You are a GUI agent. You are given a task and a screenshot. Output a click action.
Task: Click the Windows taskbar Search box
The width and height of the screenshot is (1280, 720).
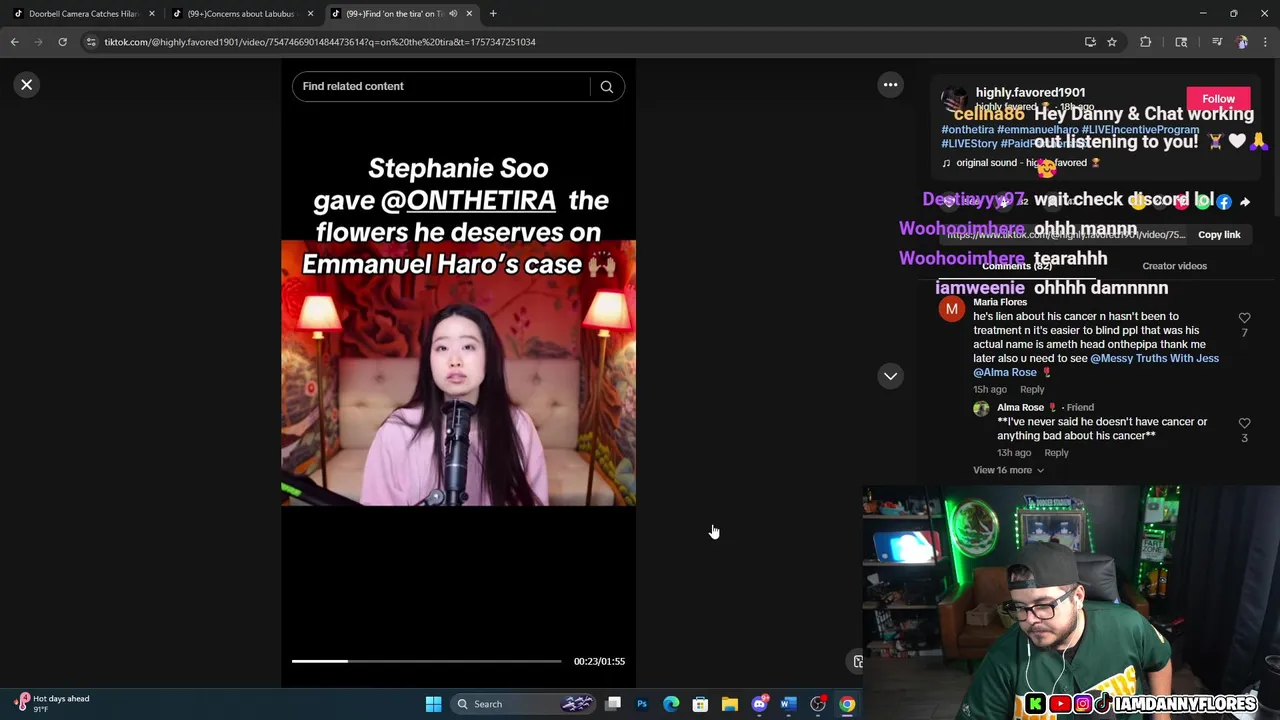tap(525, 704)
